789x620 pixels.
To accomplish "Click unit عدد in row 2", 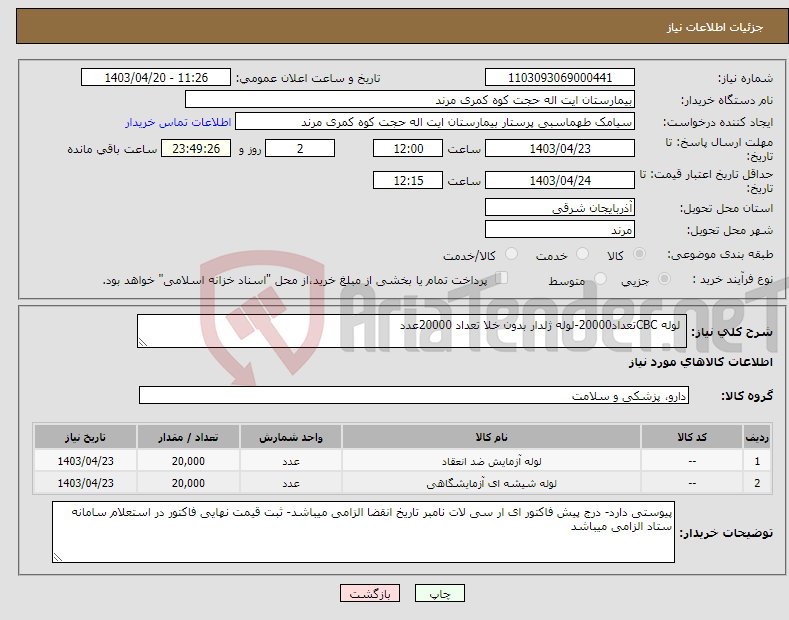I will (x=291, y=483).
